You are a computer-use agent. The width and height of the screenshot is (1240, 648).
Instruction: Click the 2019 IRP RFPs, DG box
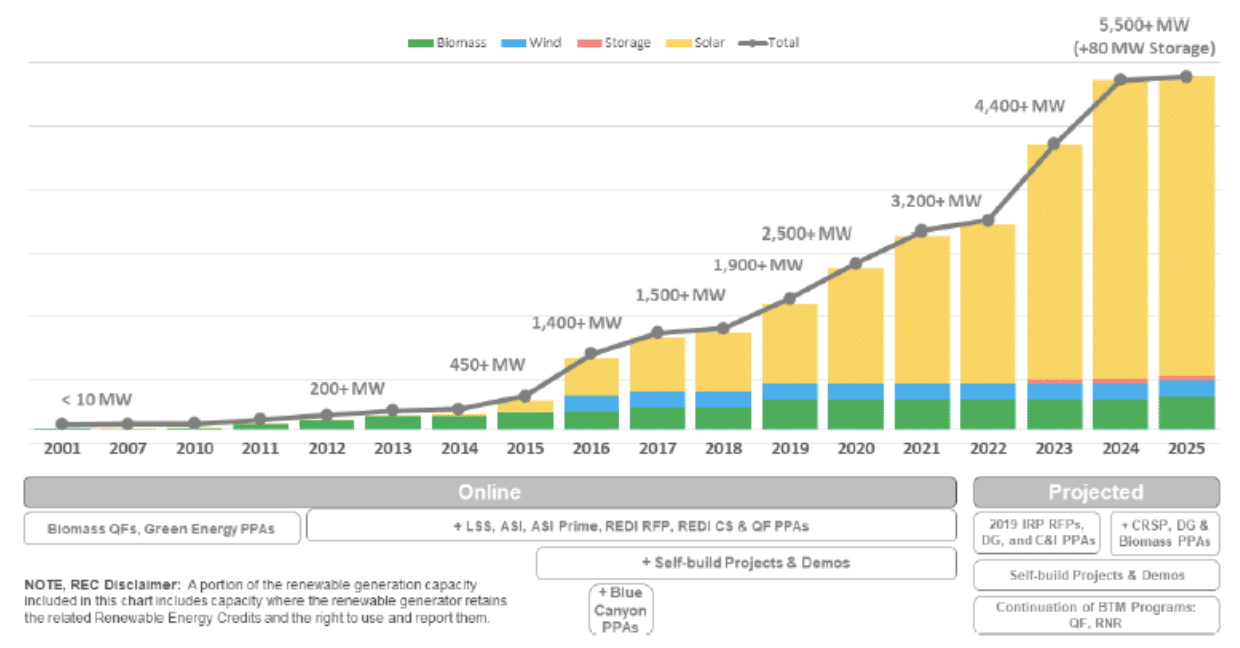click(x=1037, y=534)
